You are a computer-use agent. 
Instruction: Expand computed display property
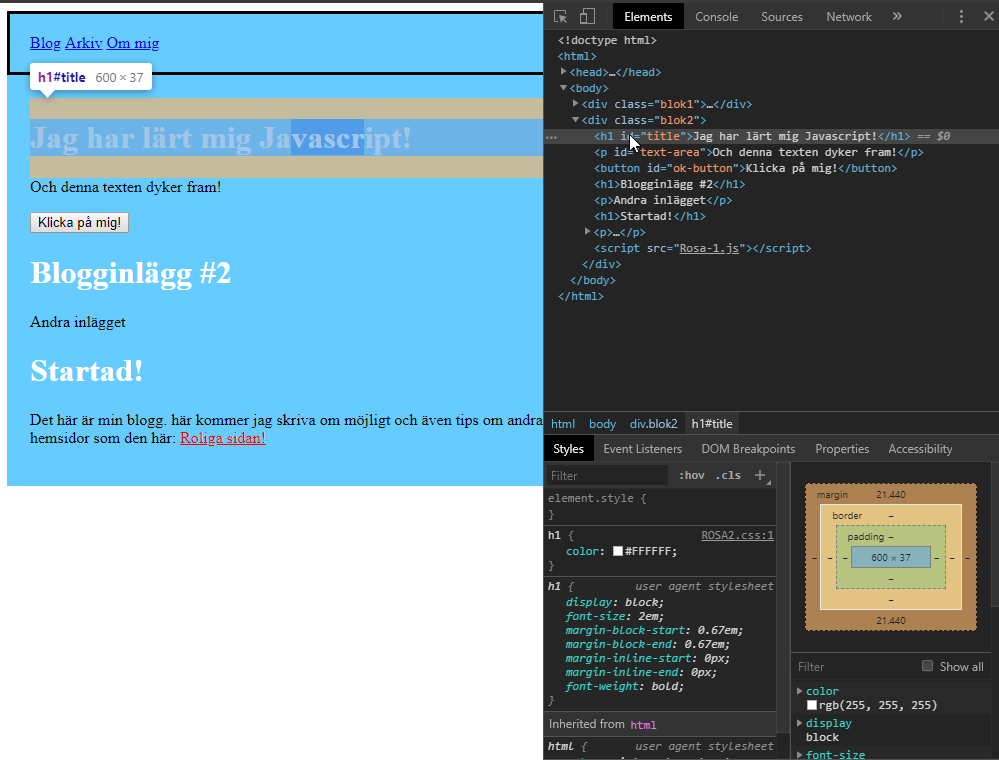pyautogui.click(x=800, y=722)
